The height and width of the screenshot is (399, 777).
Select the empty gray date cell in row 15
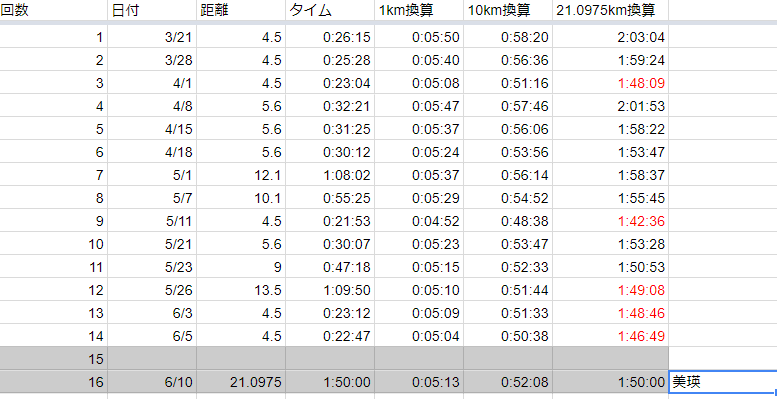(x=152, y=358)
